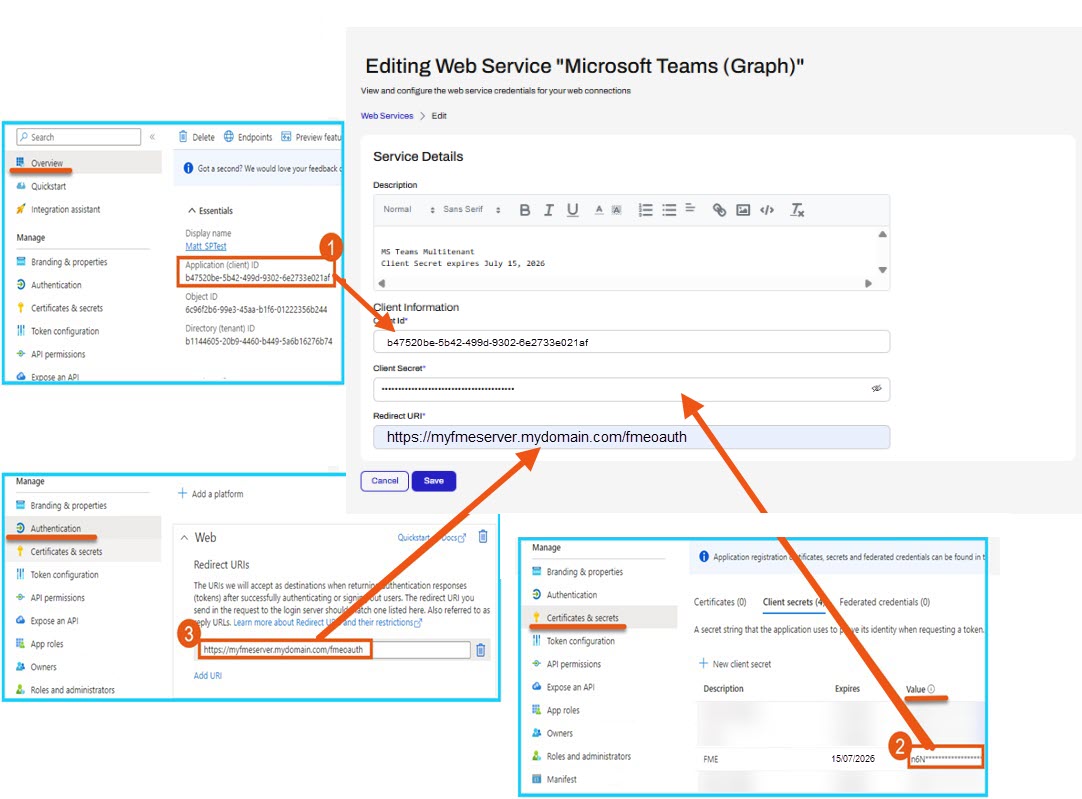
Task: Open App roles in bottom-left panel
Action: tap(46, 644)
